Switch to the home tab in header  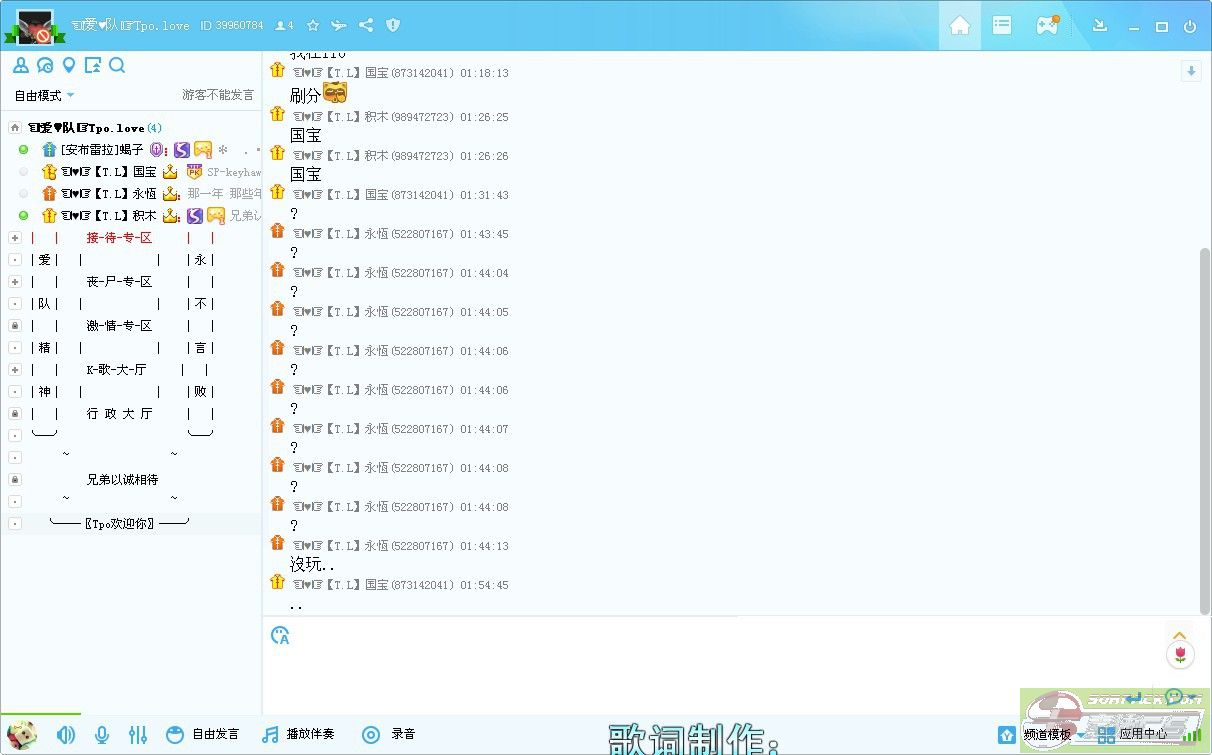click(959, 26)
